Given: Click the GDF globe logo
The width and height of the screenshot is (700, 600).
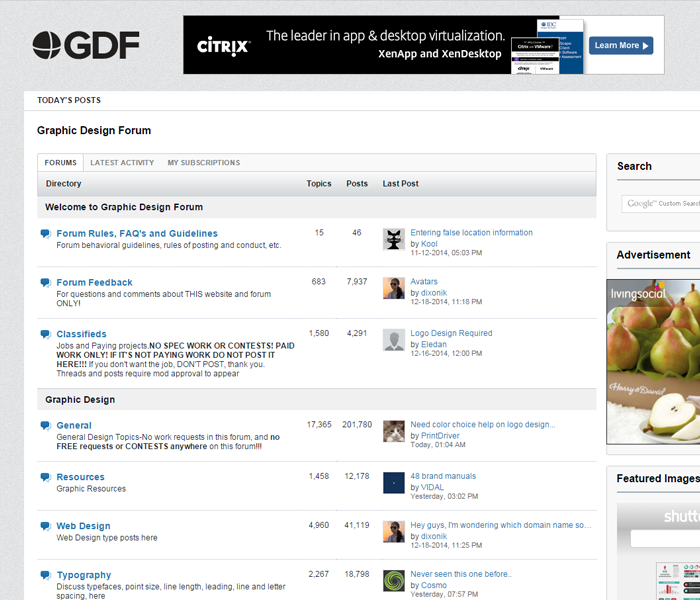Looking at the screenshot, I should (86, 45).
